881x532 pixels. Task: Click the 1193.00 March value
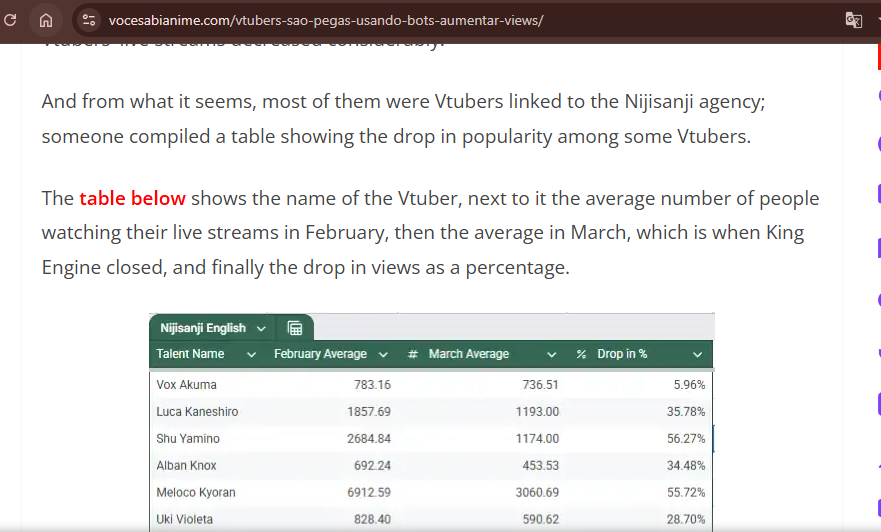tap(537, 412)
